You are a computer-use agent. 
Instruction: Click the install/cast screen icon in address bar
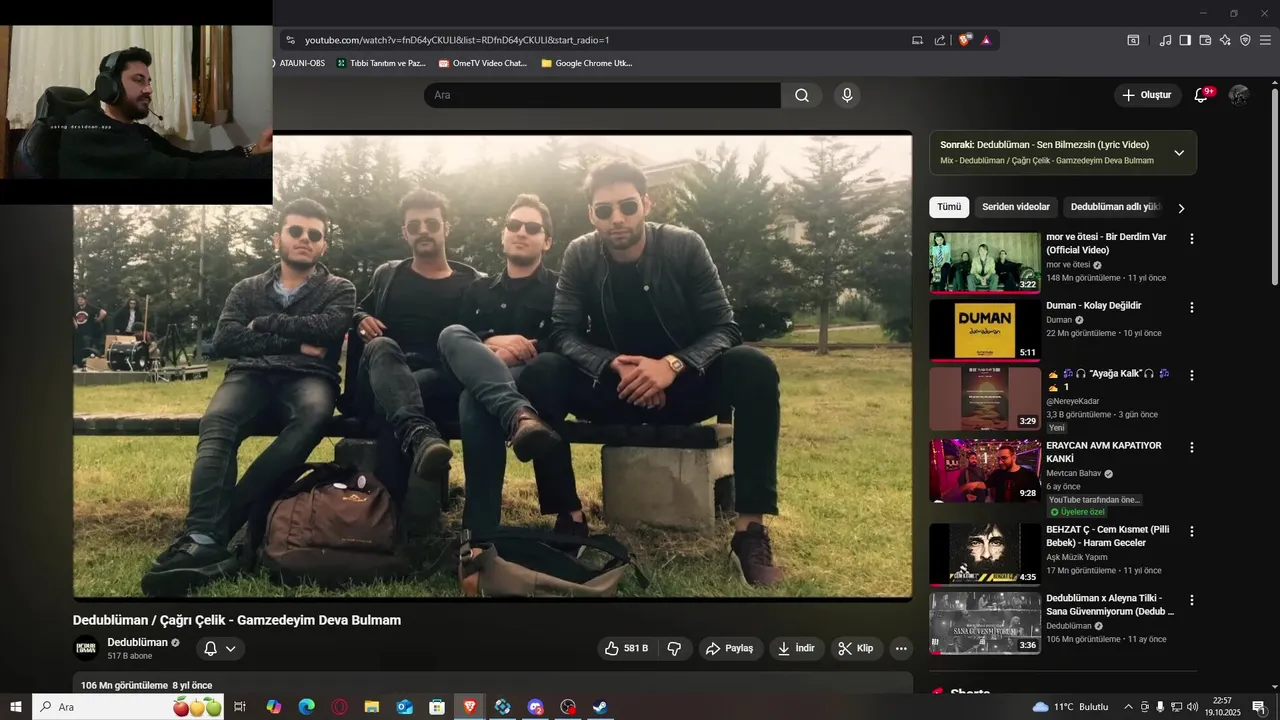tap(917, 40)
